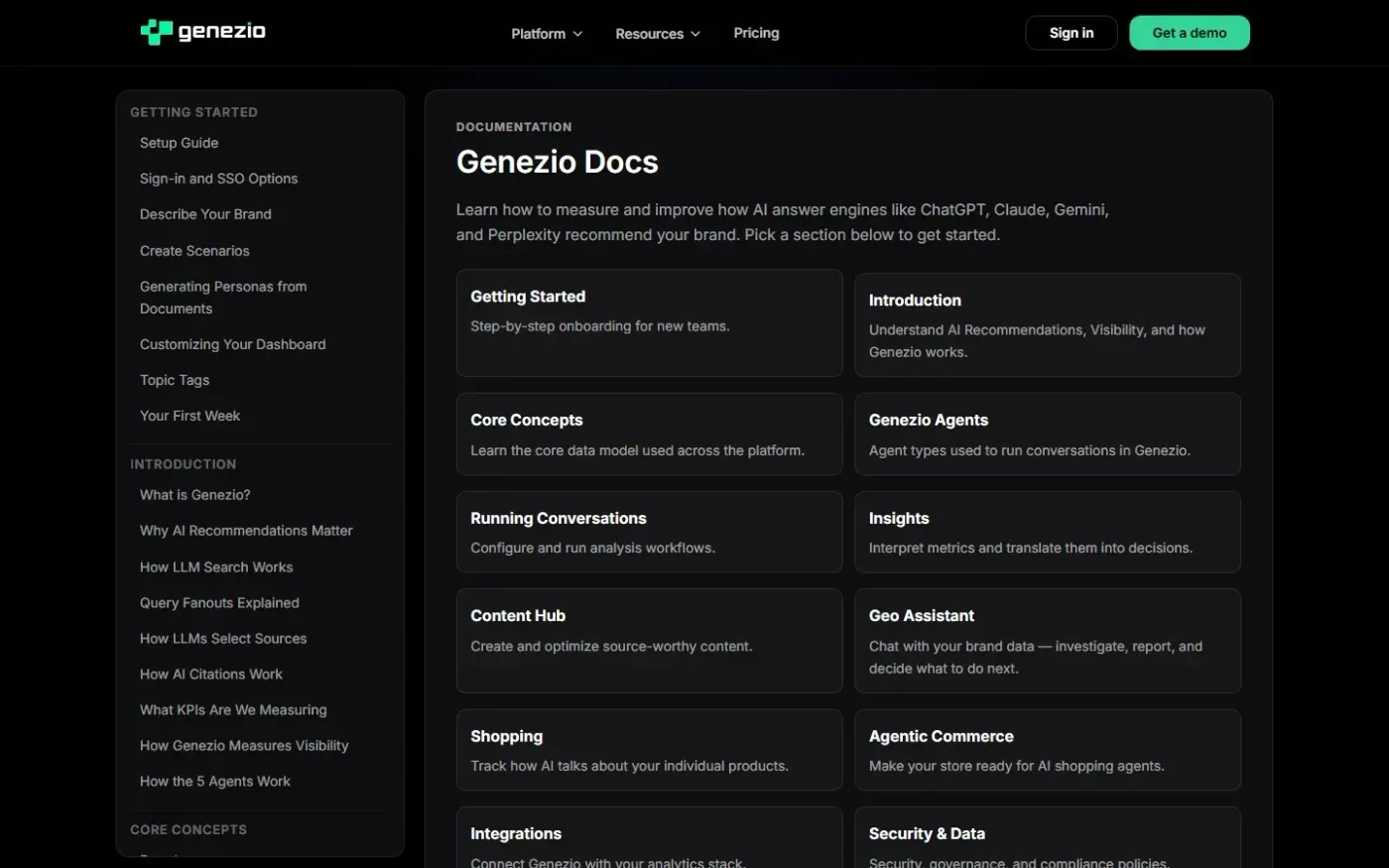
Task: Go to How LLMs Select Sources
Action: pos(223,639)
